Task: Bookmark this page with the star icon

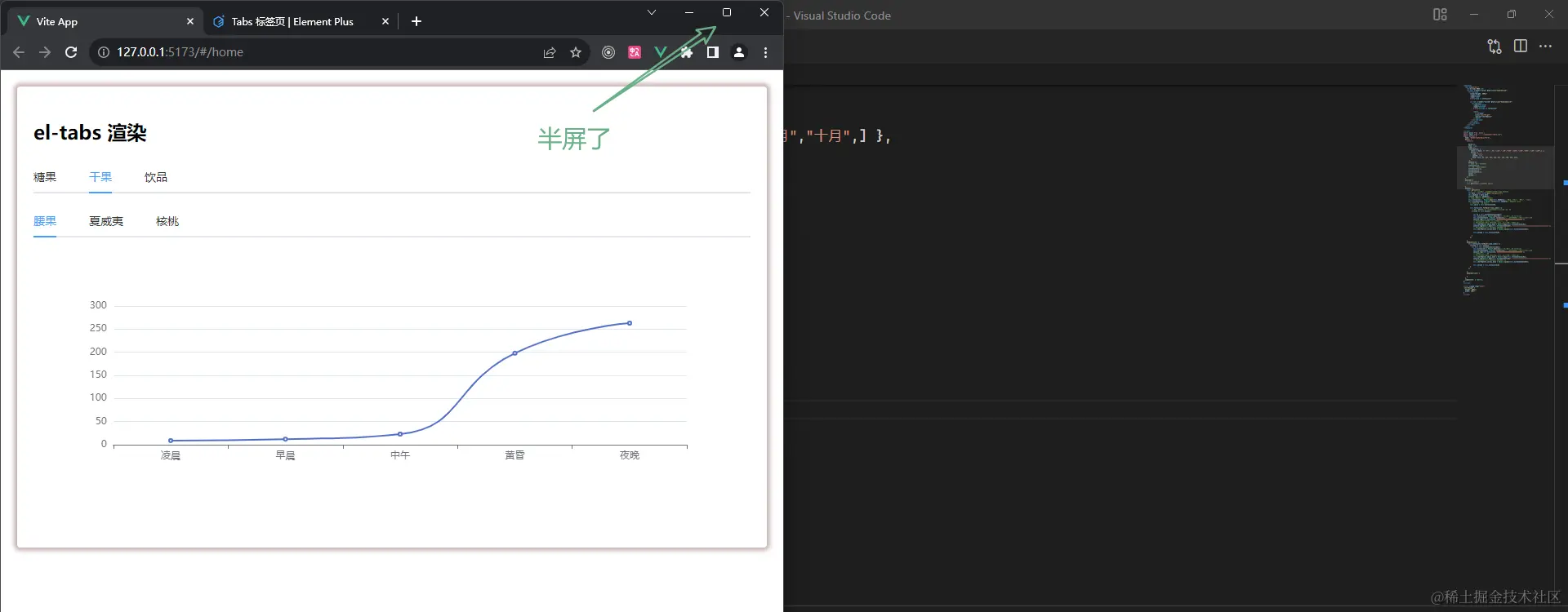Action: [576, 52]
